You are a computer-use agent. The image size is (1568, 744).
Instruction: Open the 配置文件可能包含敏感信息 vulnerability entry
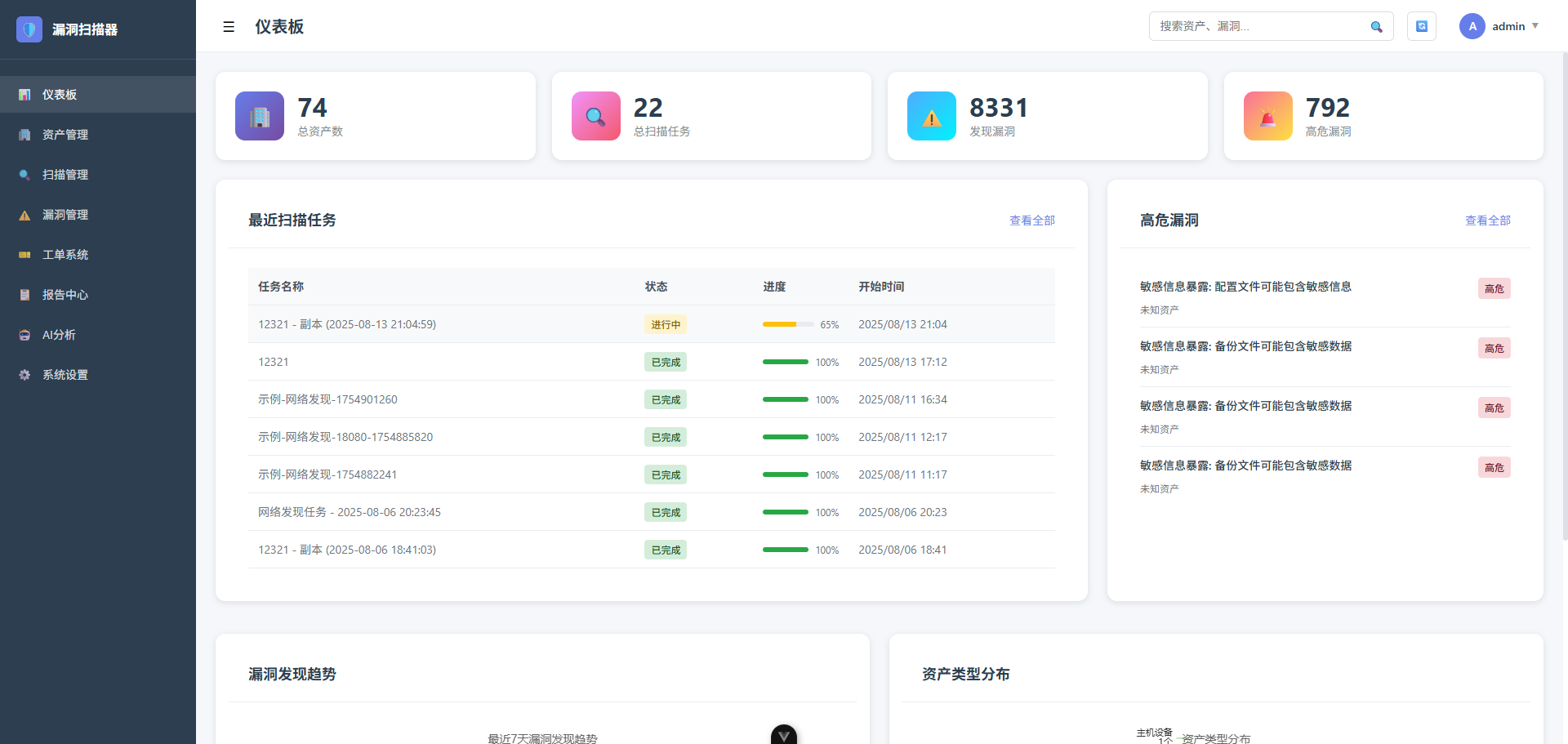[1245, 287]
